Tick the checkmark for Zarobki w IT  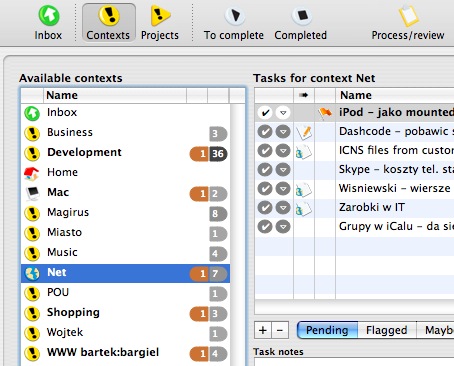pyautogui.click(x=265, y=208)
